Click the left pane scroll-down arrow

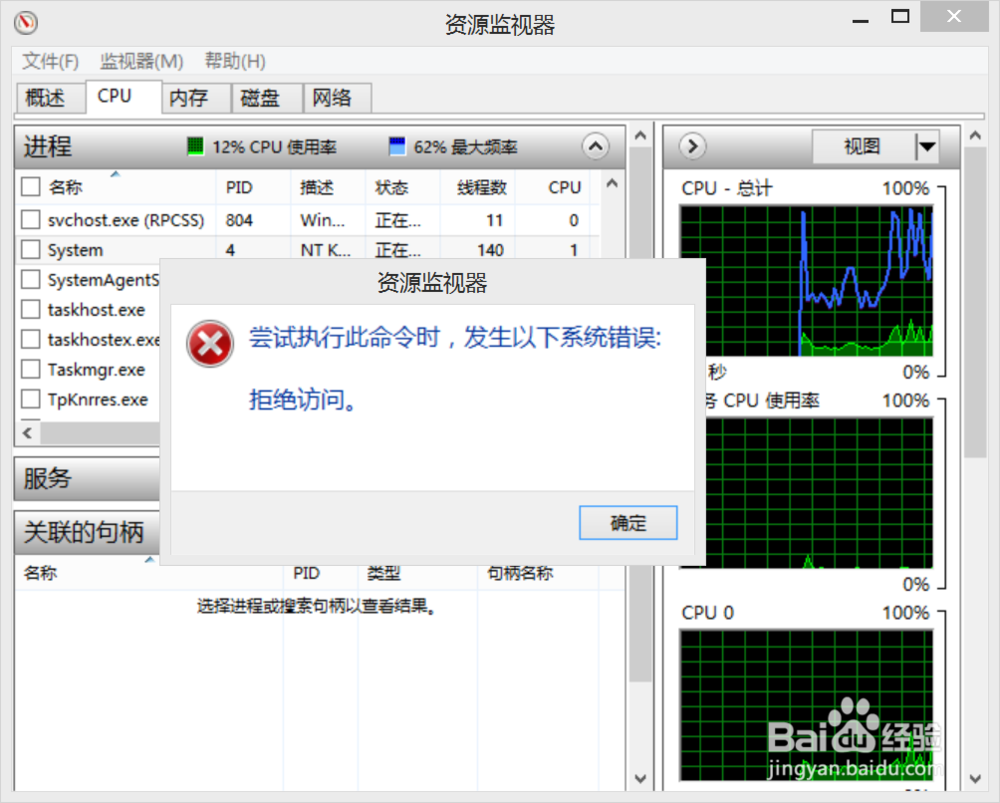641,779
